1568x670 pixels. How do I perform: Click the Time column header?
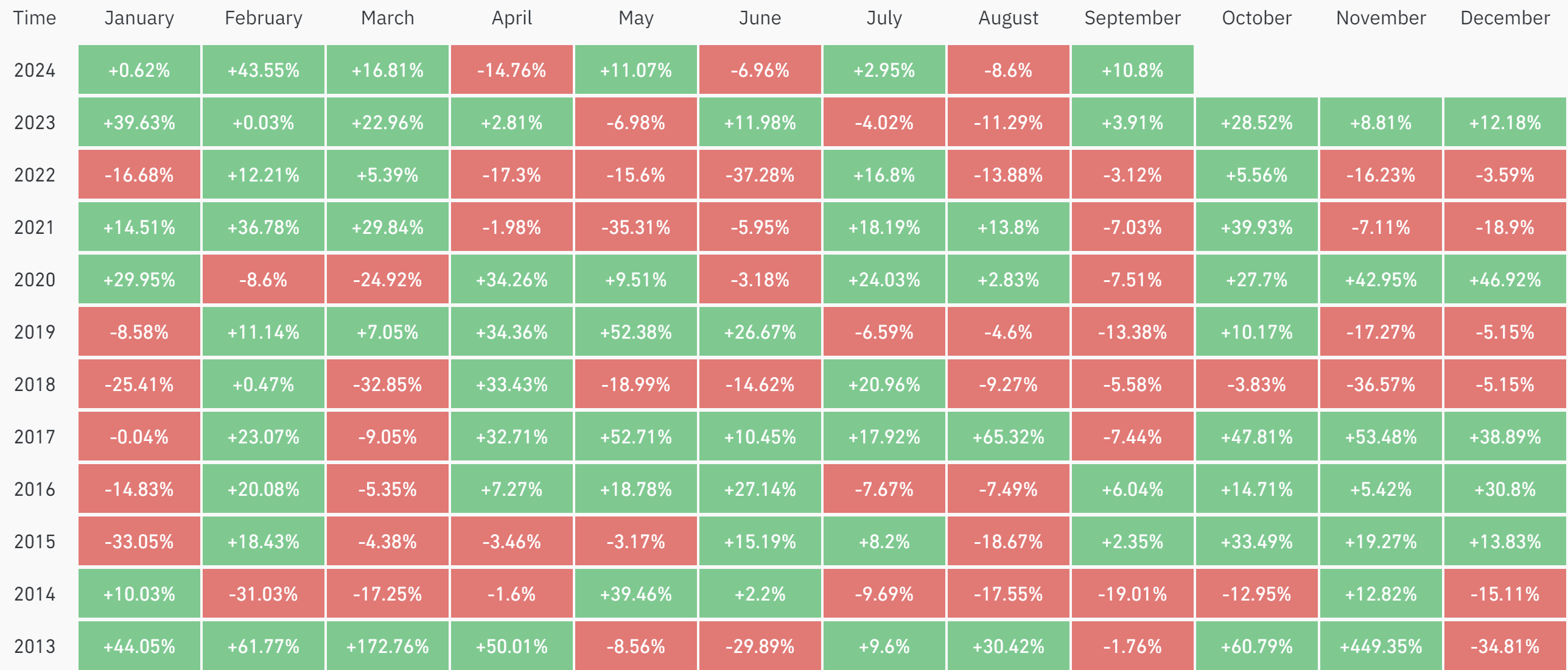click(35, 18)
